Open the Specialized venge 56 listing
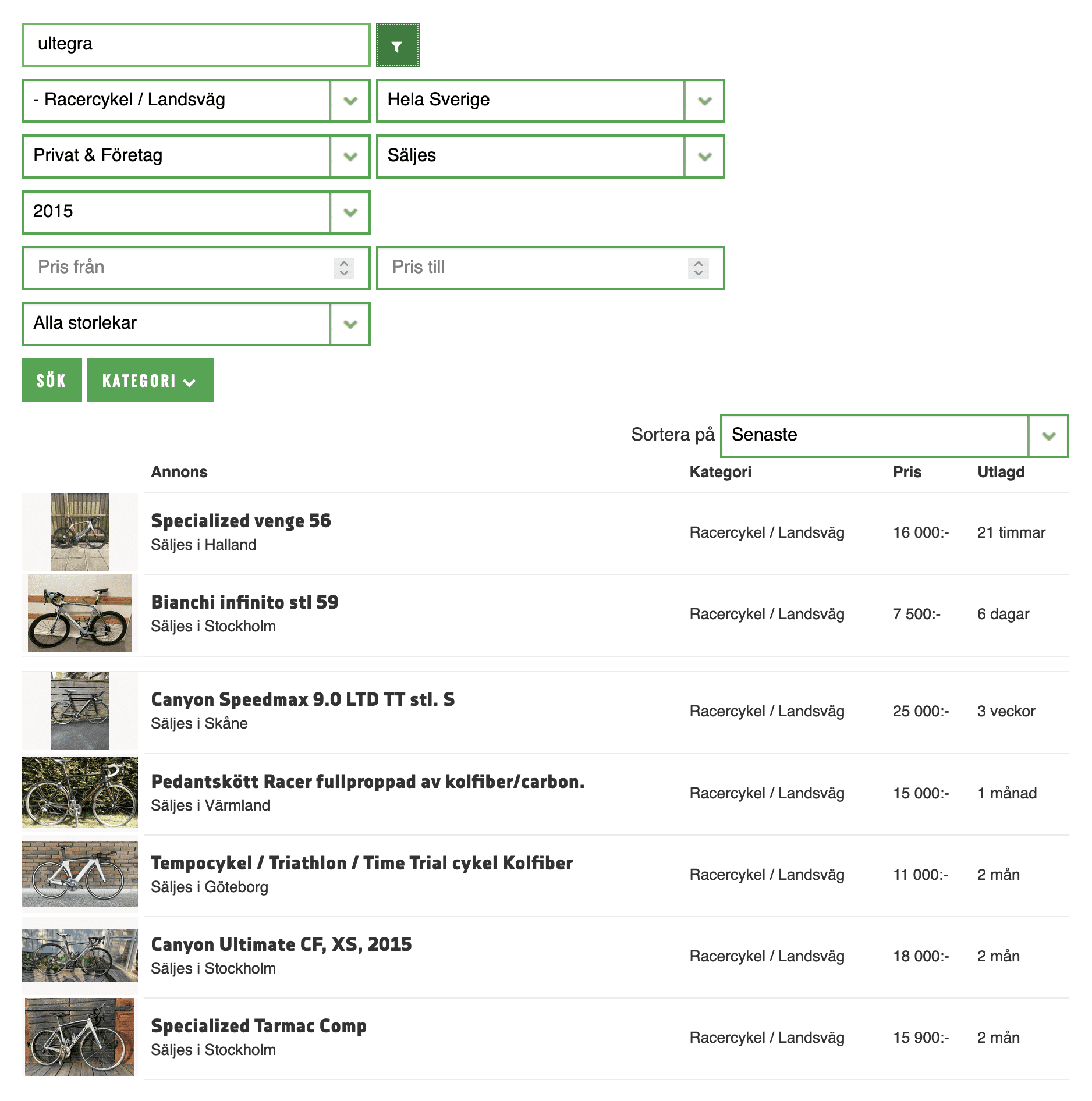 240,521
